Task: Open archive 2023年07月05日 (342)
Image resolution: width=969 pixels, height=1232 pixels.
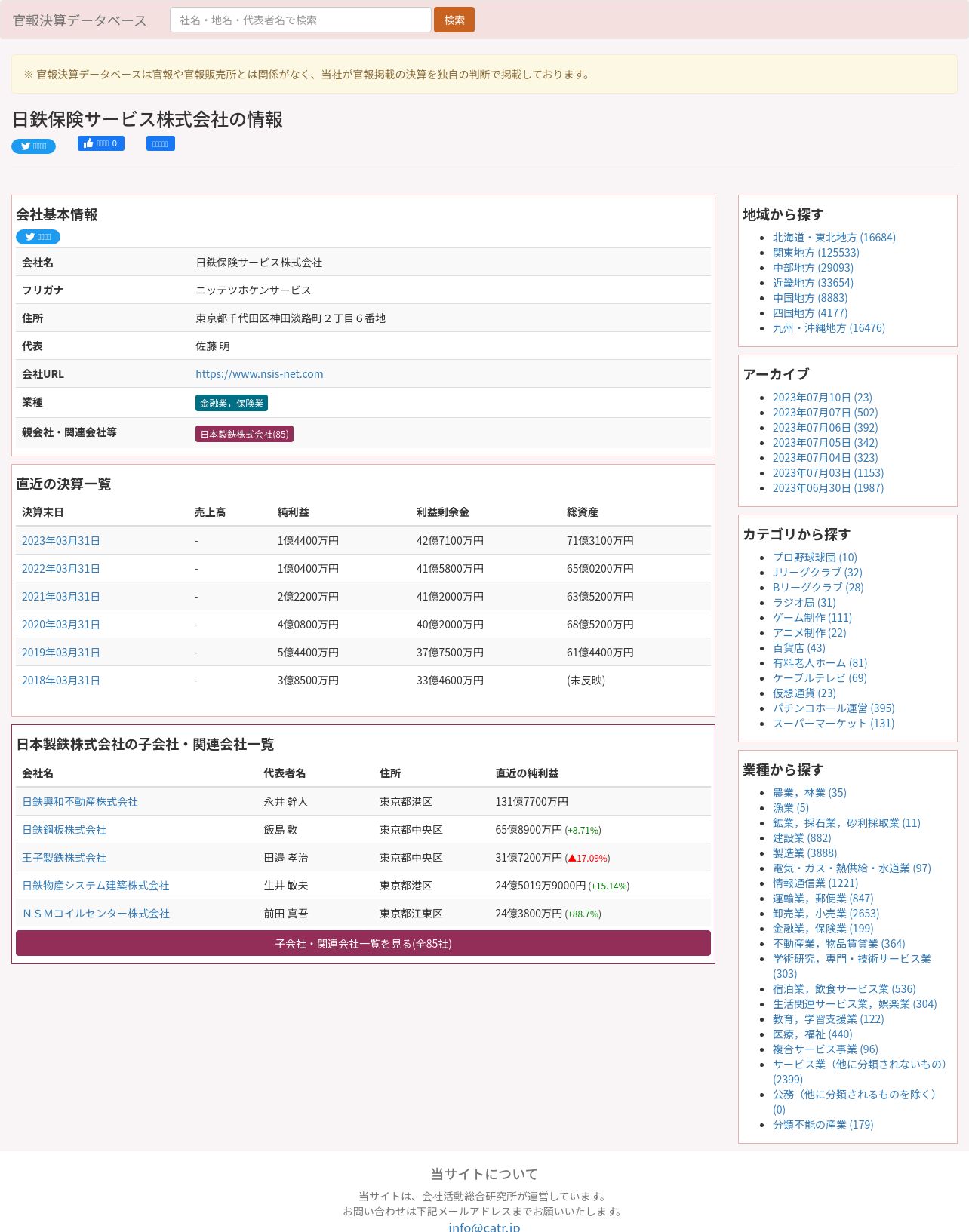Action: tap(826, 443)
